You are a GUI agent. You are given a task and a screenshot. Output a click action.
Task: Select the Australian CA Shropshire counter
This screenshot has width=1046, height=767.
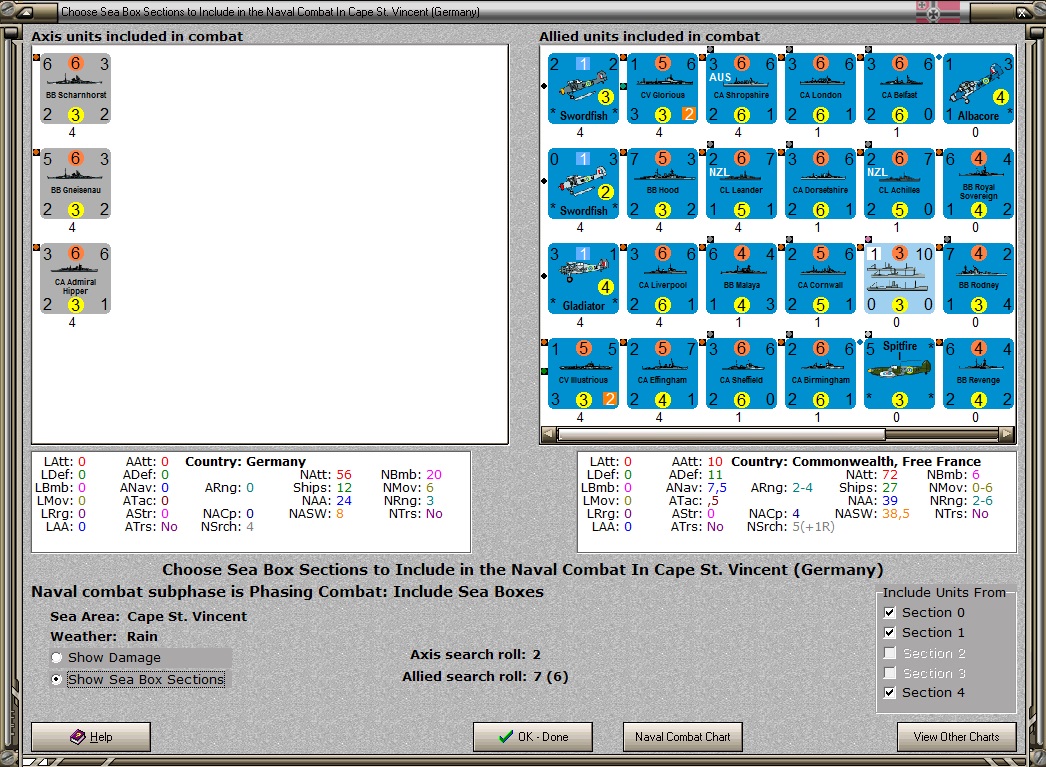(741, 89)
